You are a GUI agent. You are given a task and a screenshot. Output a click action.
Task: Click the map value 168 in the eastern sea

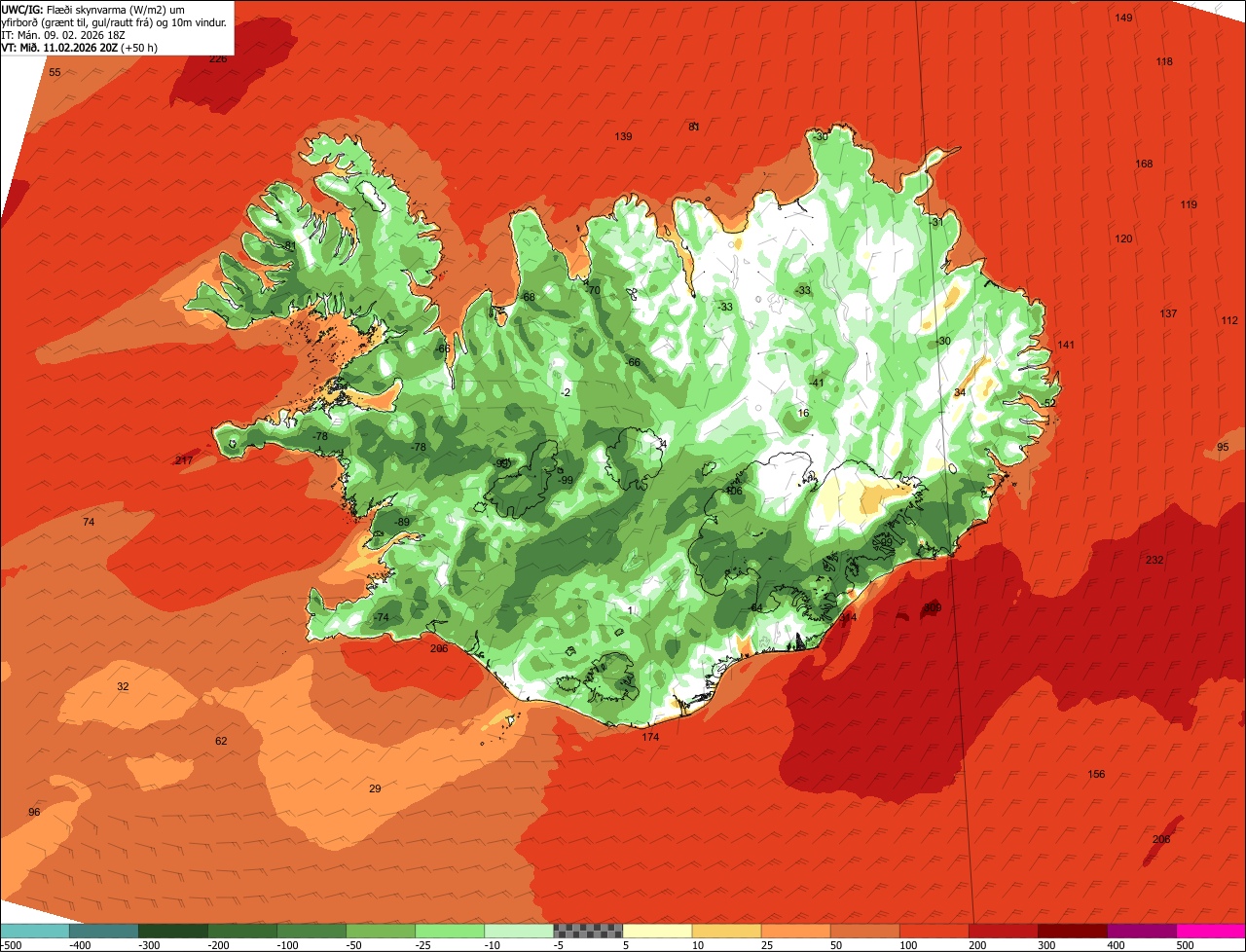click(x=1144, y=165)
